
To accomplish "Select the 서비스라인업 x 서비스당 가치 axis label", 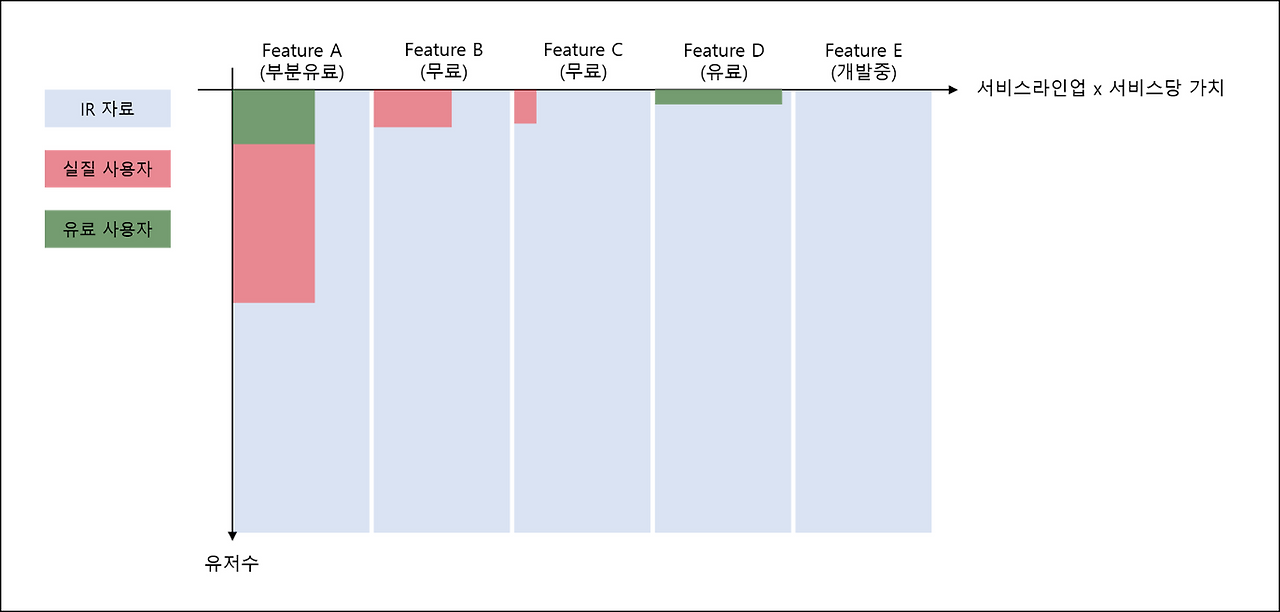I will [x=1100, y=88].
